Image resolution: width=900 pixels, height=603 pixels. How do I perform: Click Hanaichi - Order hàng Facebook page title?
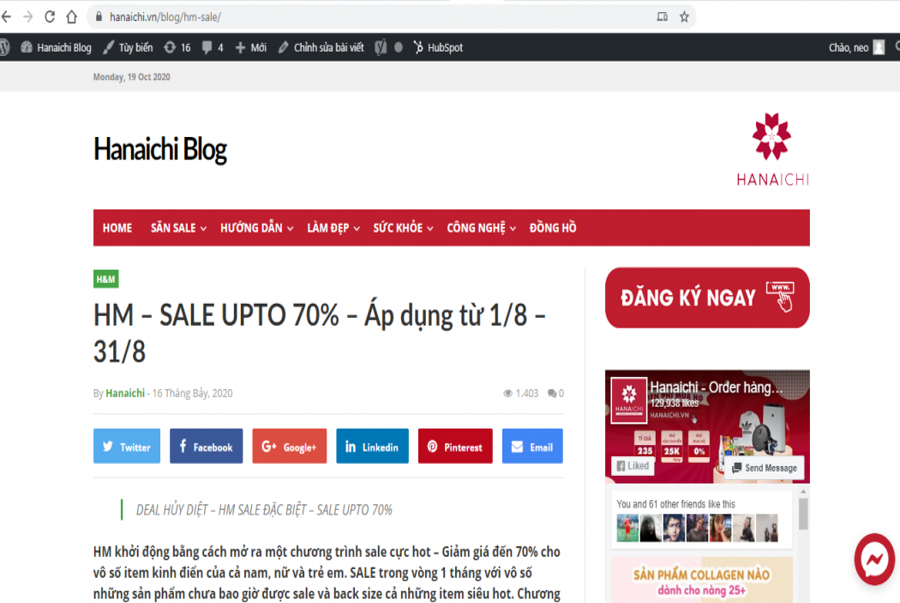(716, 387)
